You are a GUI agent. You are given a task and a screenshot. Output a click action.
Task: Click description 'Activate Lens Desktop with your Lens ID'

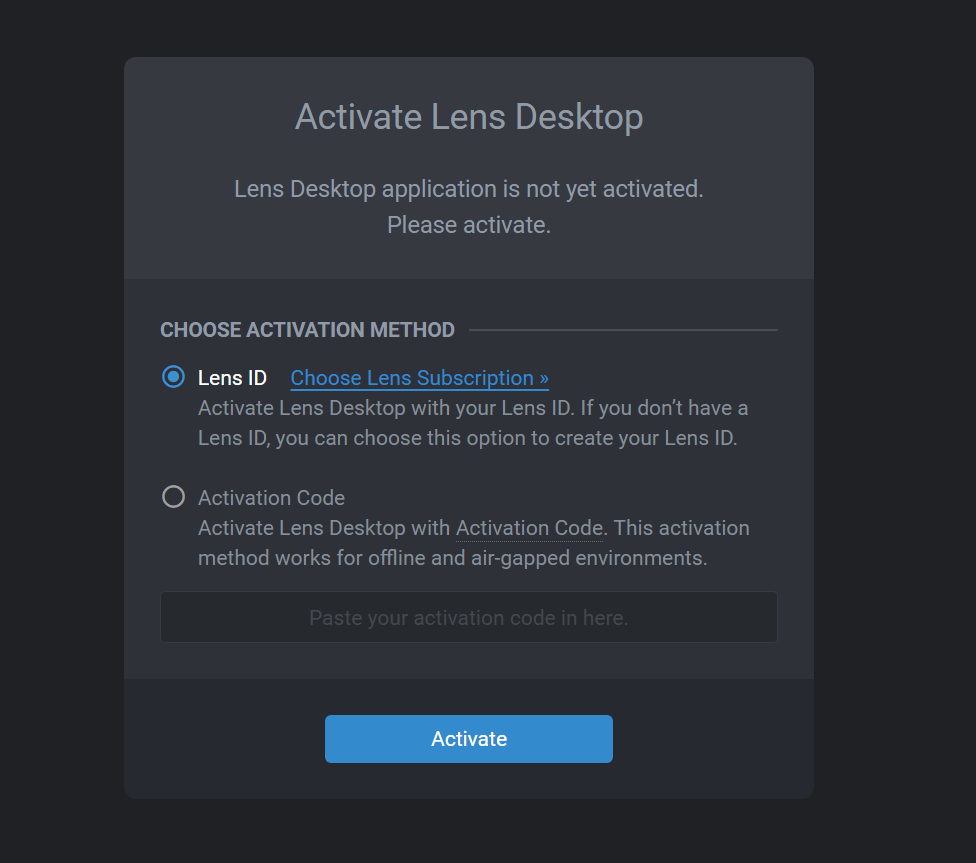(386, 408)
